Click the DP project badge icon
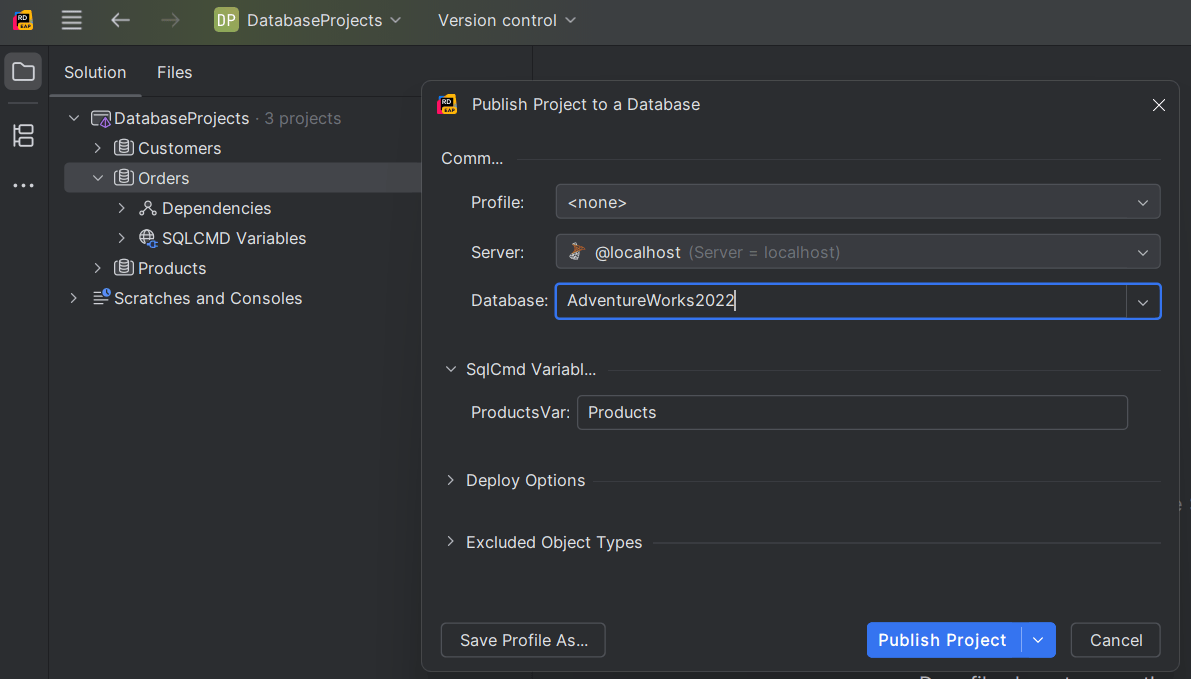Screen dimensions: 1191x679 226,20
